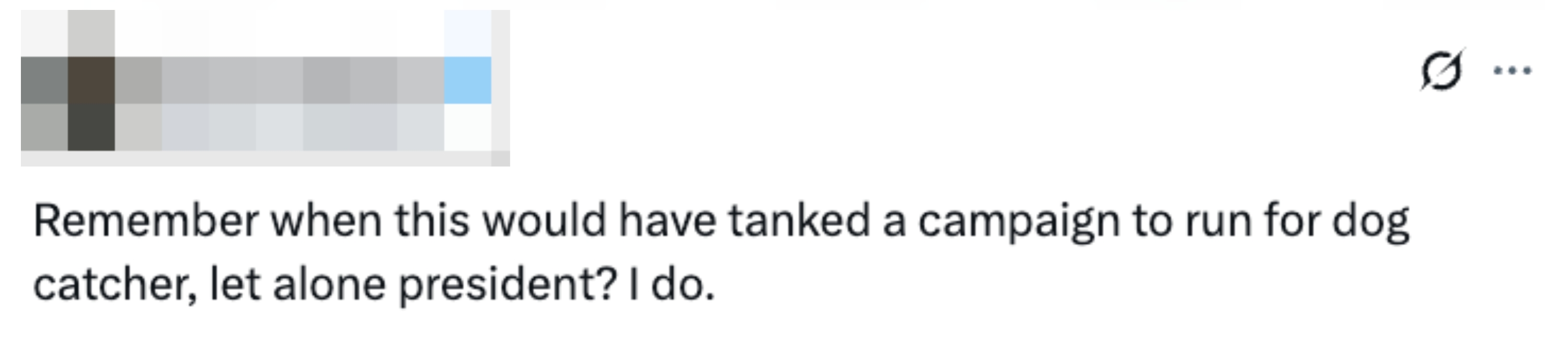
Task: Click the closing words "I do."
Action: pos(672,284)
